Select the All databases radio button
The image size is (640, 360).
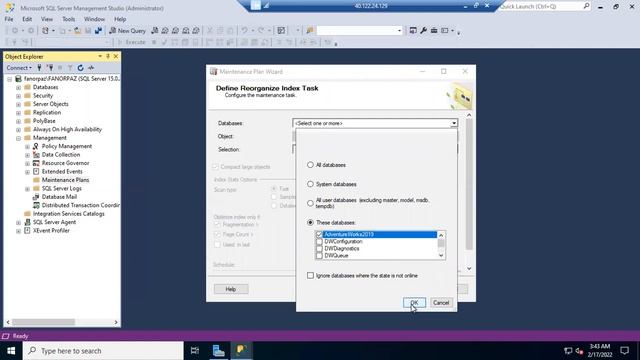pos(310,165)
